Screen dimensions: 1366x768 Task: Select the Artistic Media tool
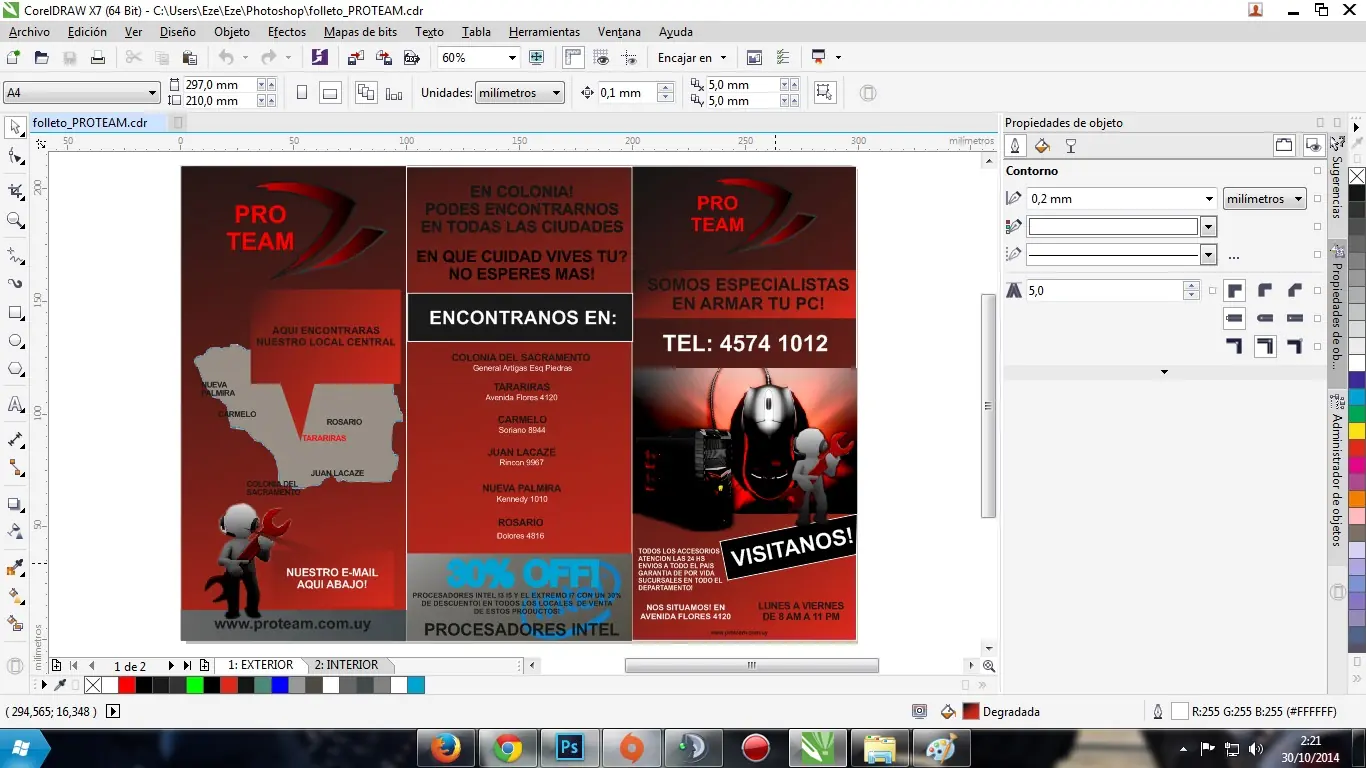(15, 283)
